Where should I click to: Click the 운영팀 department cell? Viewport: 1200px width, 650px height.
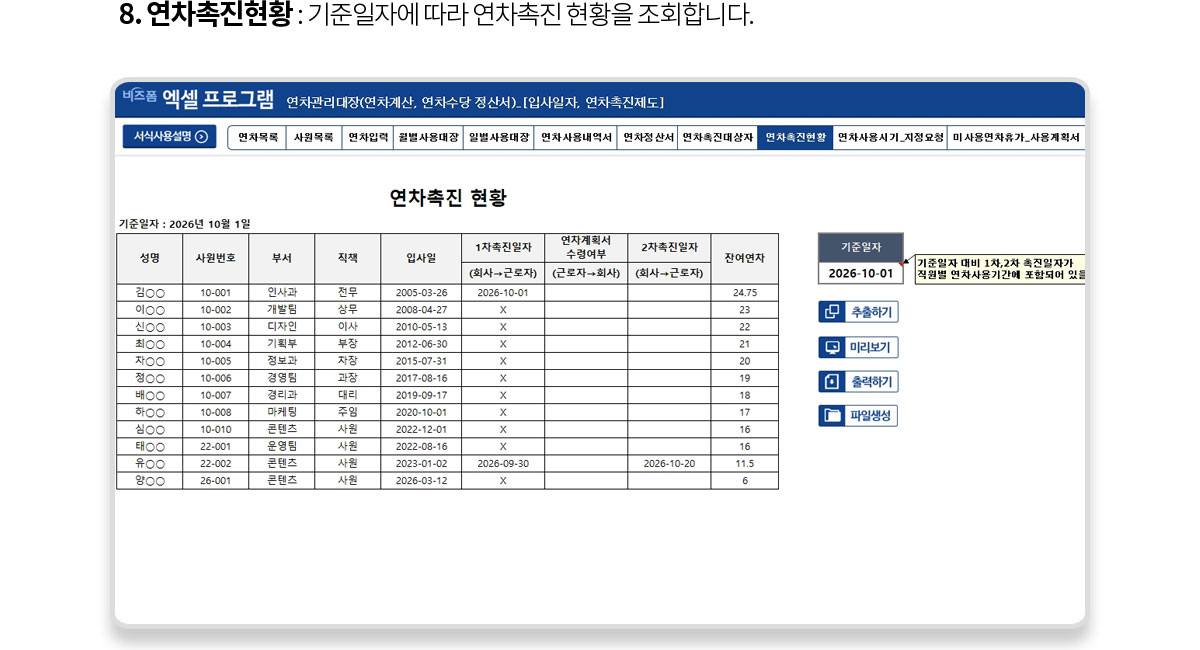point(282,446)
